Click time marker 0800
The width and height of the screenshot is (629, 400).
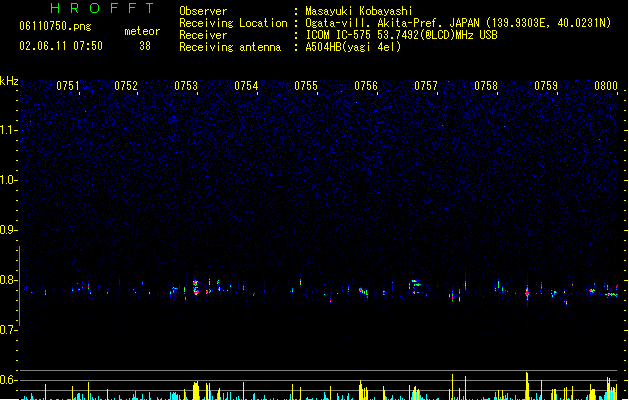pos(606,86)
